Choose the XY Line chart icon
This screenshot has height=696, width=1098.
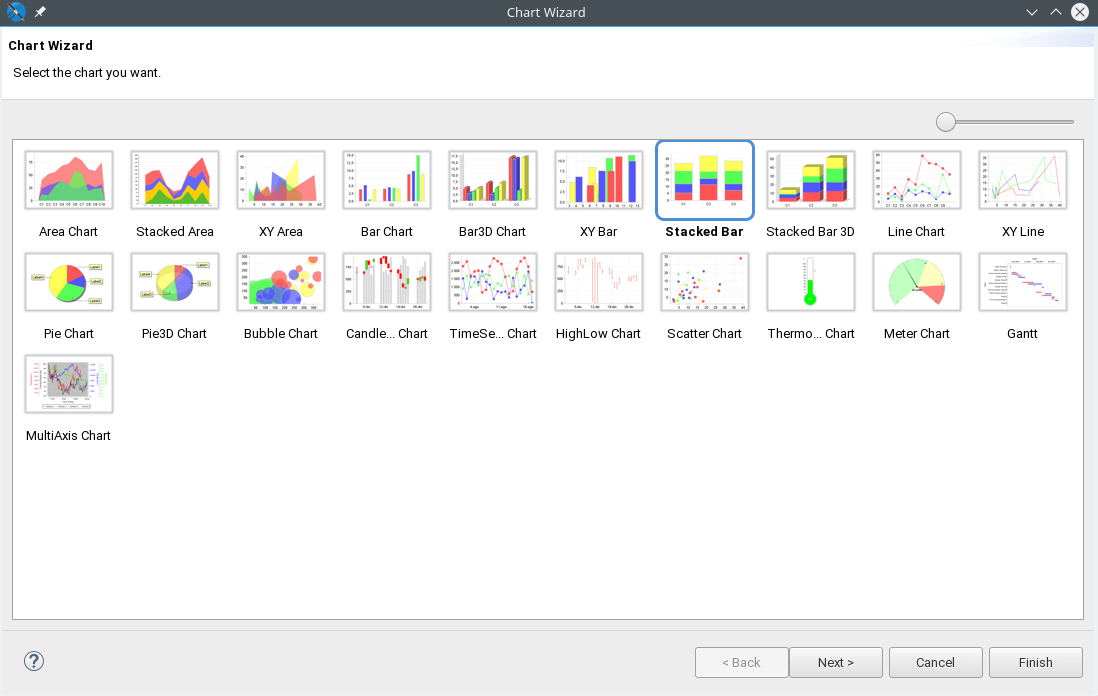coord(1023,180)
